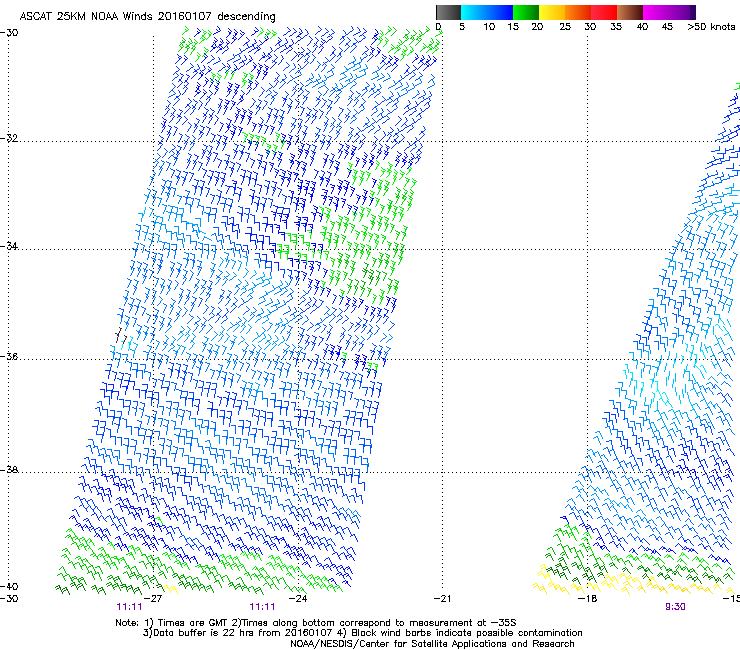Select the green 15-20 knots color band
Viewport: 740px width, 650px height.
coord(526,12)
